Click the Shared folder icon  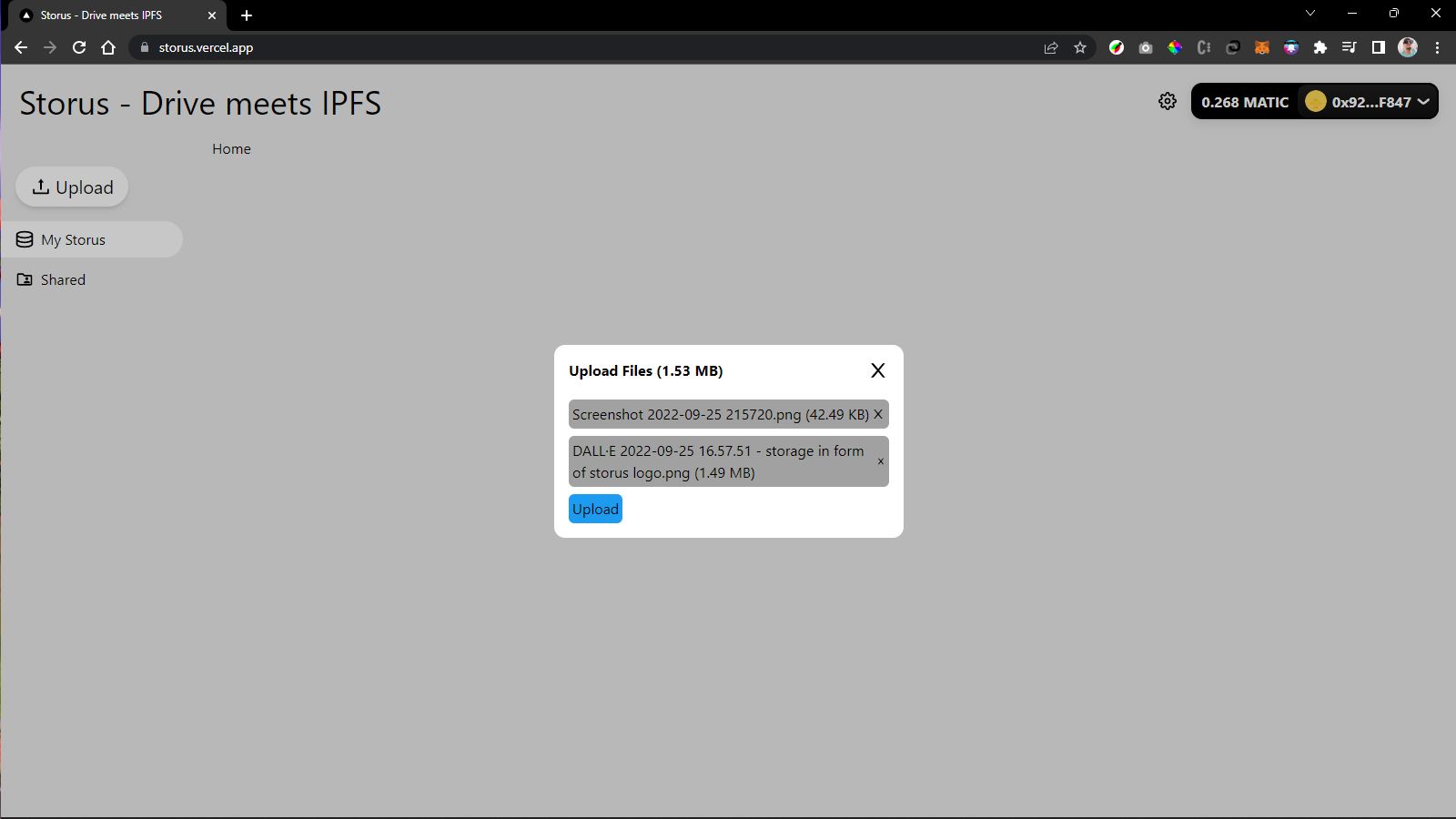click(x=25, y=279)
